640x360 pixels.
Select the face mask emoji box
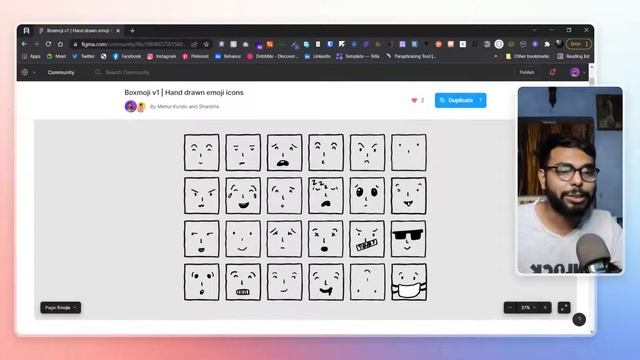coord(409,282)
